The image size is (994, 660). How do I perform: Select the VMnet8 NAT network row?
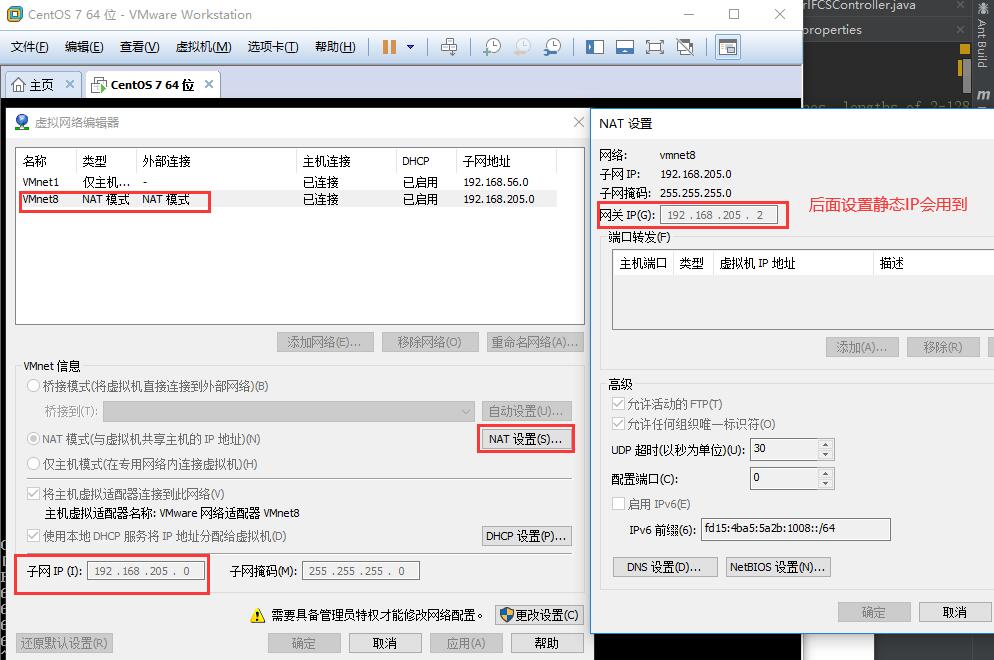tap(288, 199)
